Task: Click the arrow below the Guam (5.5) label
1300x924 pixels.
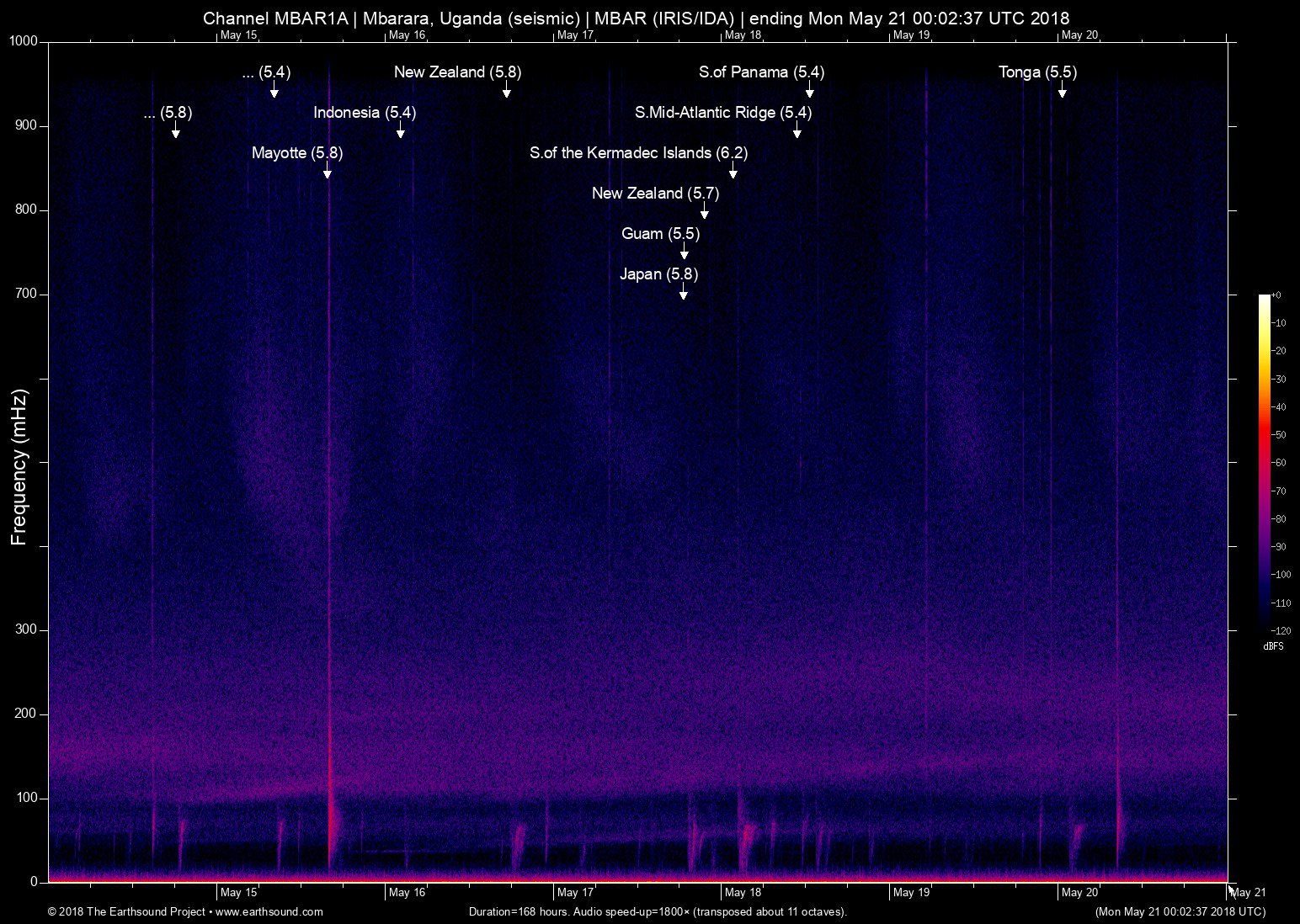Action: 685,252
